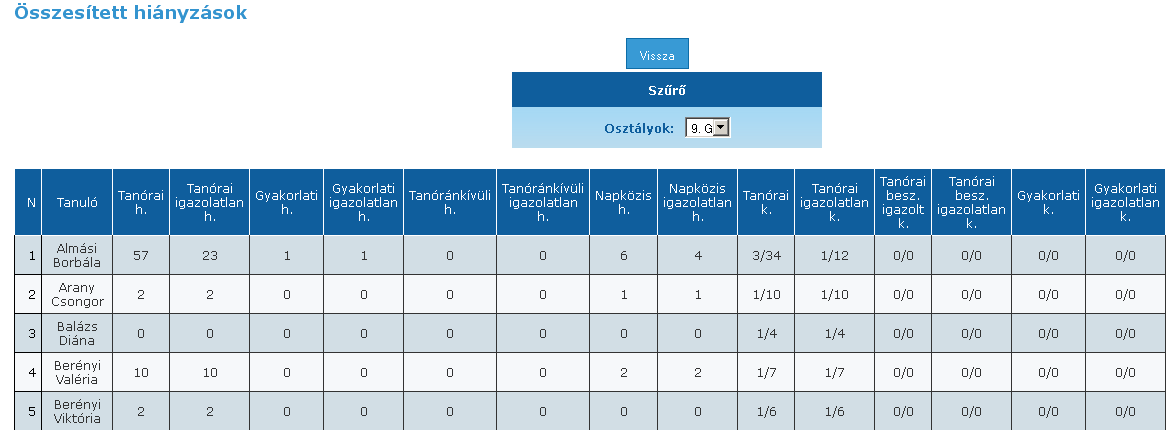The width and height of the screenshot is (1166, 430).
Task: Click Arany Csongor's Napközis h. value 1
Action: [623, 295]
